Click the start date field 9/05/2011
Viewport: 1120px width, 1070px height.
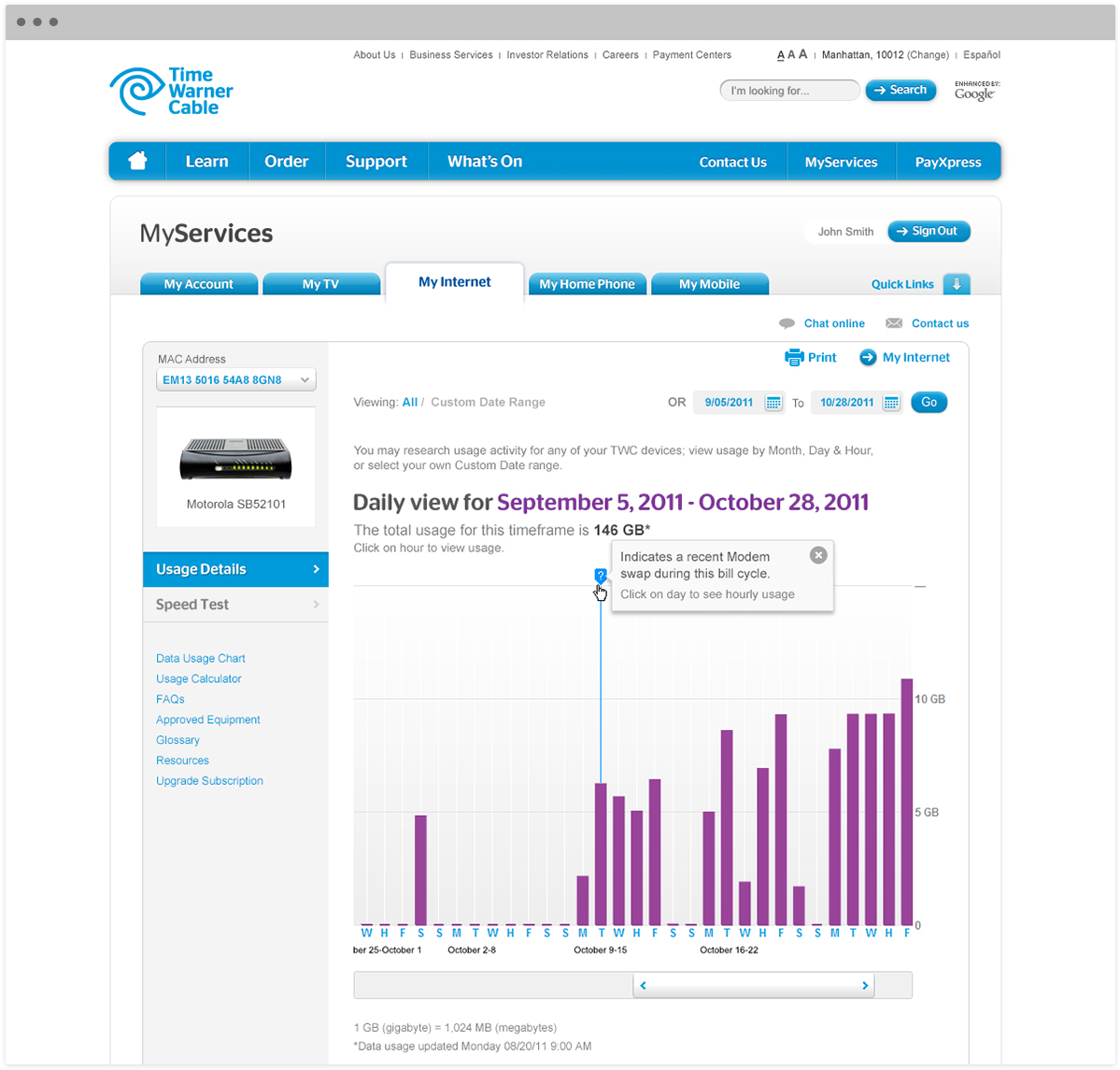[x=730, y=403]
